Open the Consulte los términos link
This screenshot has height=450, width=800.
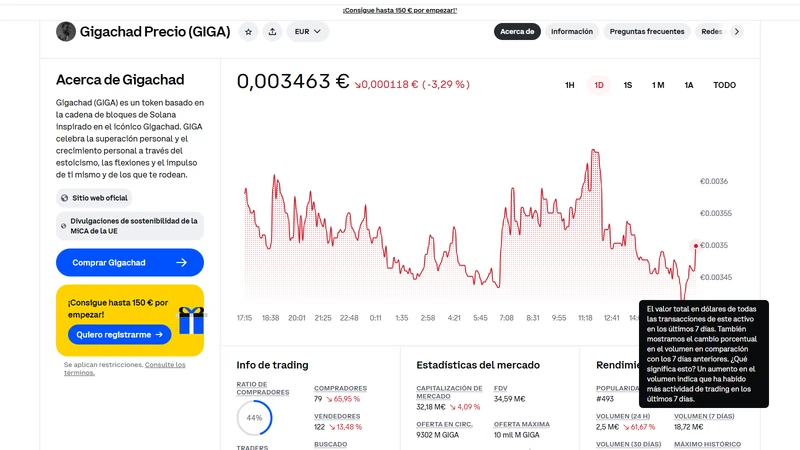124,369
